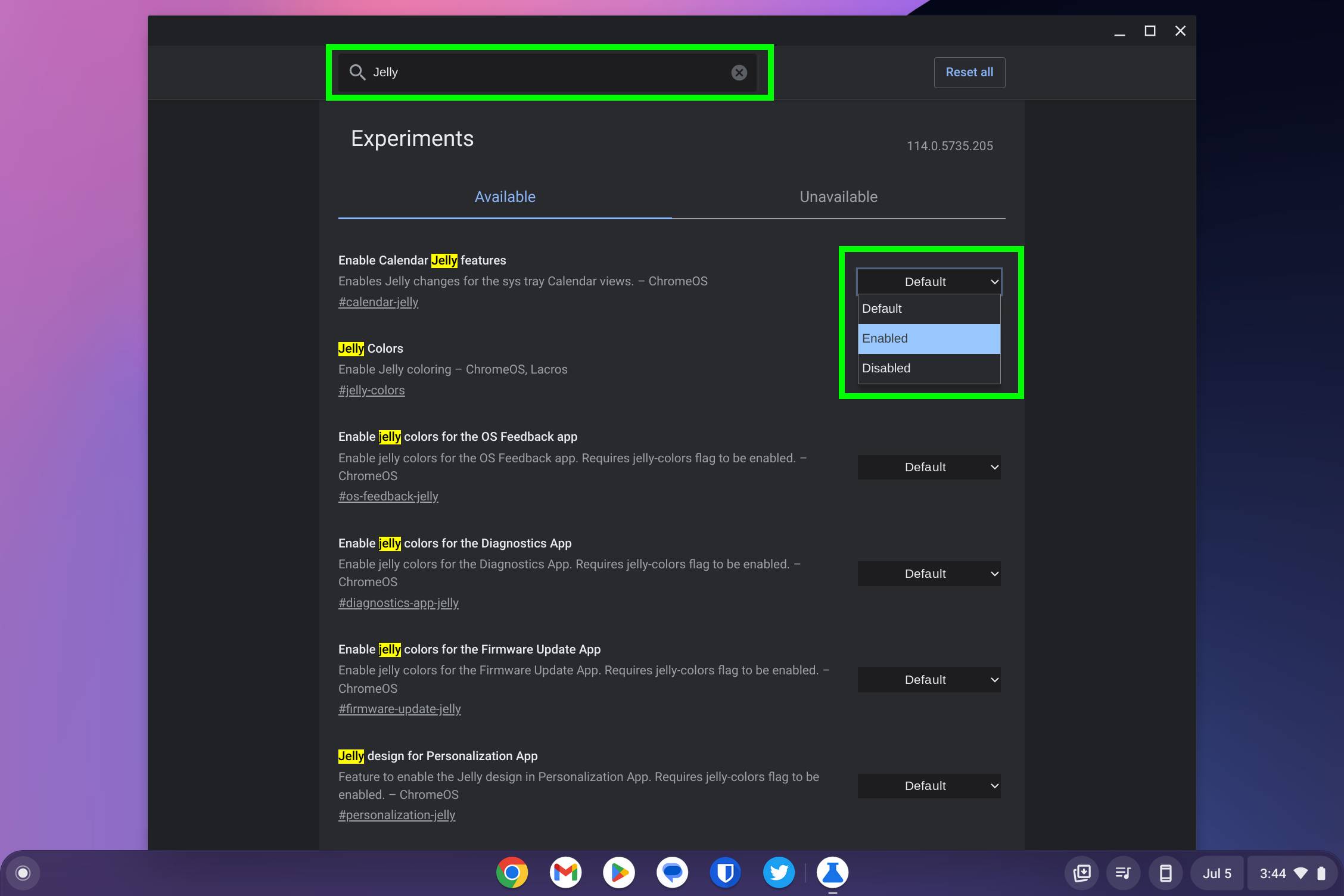
Task: Select Enabled from Jelly Colors dropdown
Action: click(927, 338)
